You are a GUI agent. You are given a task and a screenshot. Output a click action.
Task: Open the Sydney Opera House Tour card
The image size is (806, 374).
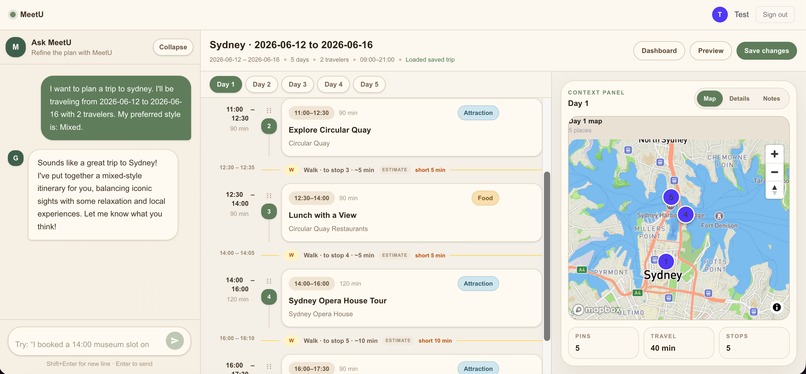coord(412,298)
